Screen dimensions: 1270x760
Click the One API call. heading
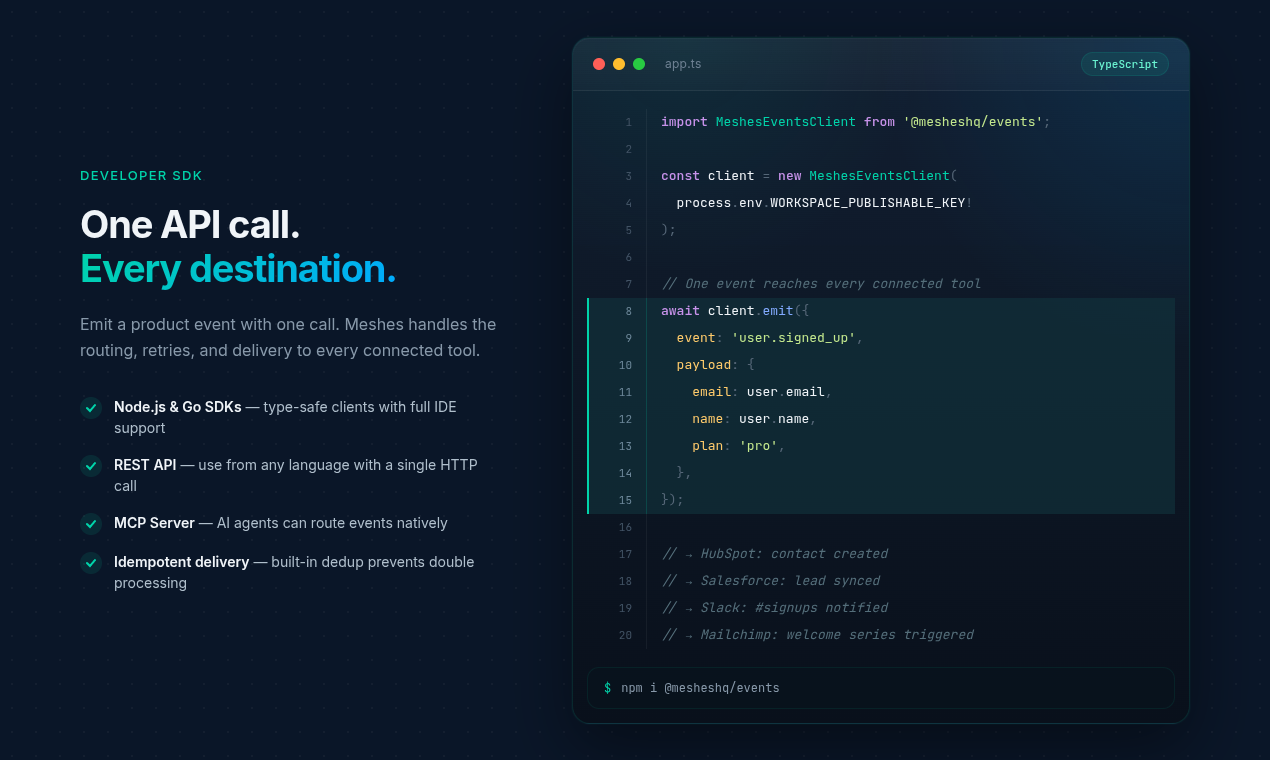tap(190, 224)
